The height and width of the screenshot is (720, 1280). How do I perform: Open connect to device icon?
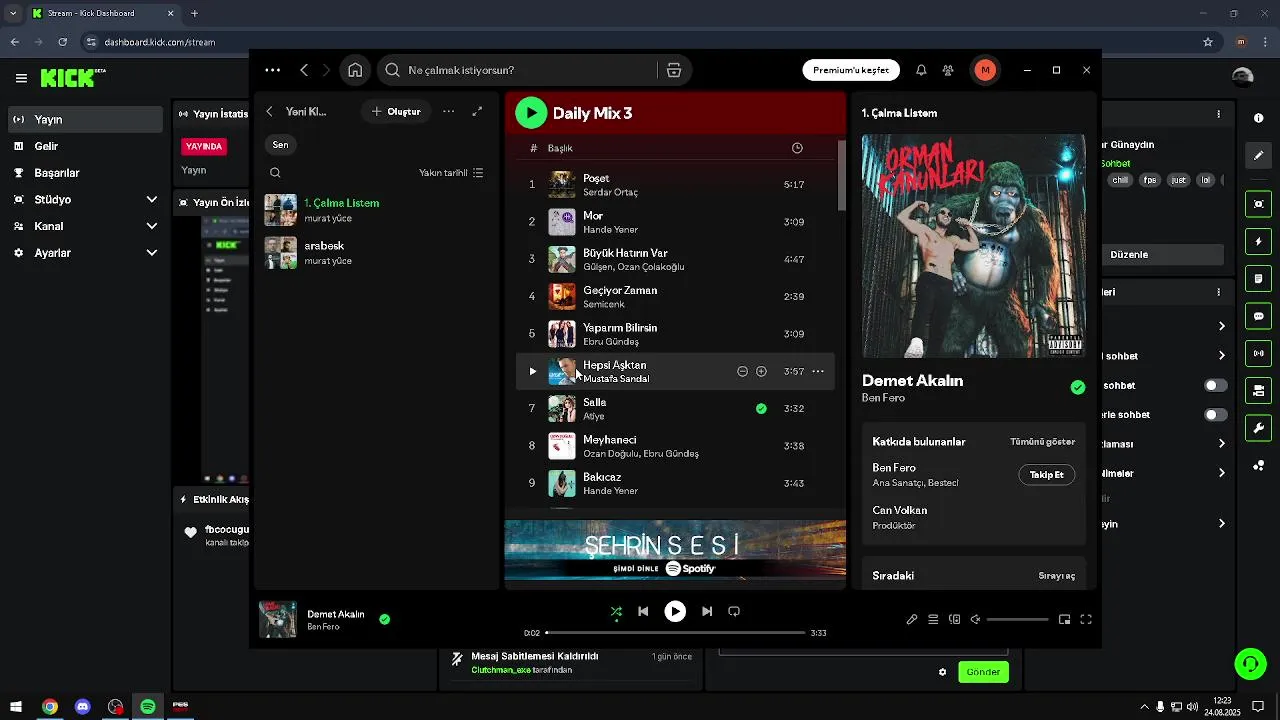click(x=954, y=619)
